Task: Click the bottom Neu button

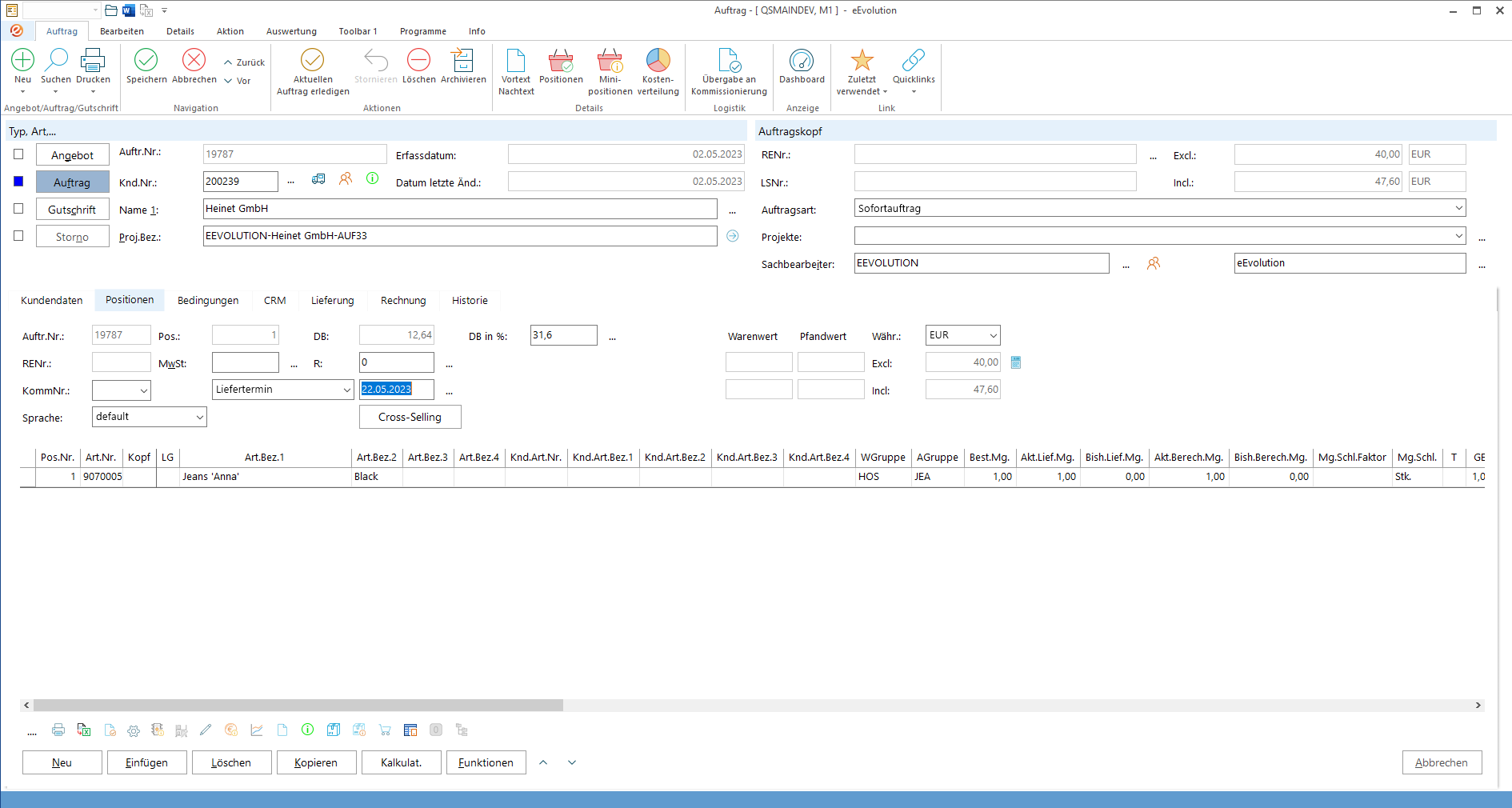Action: click(62, 762)
